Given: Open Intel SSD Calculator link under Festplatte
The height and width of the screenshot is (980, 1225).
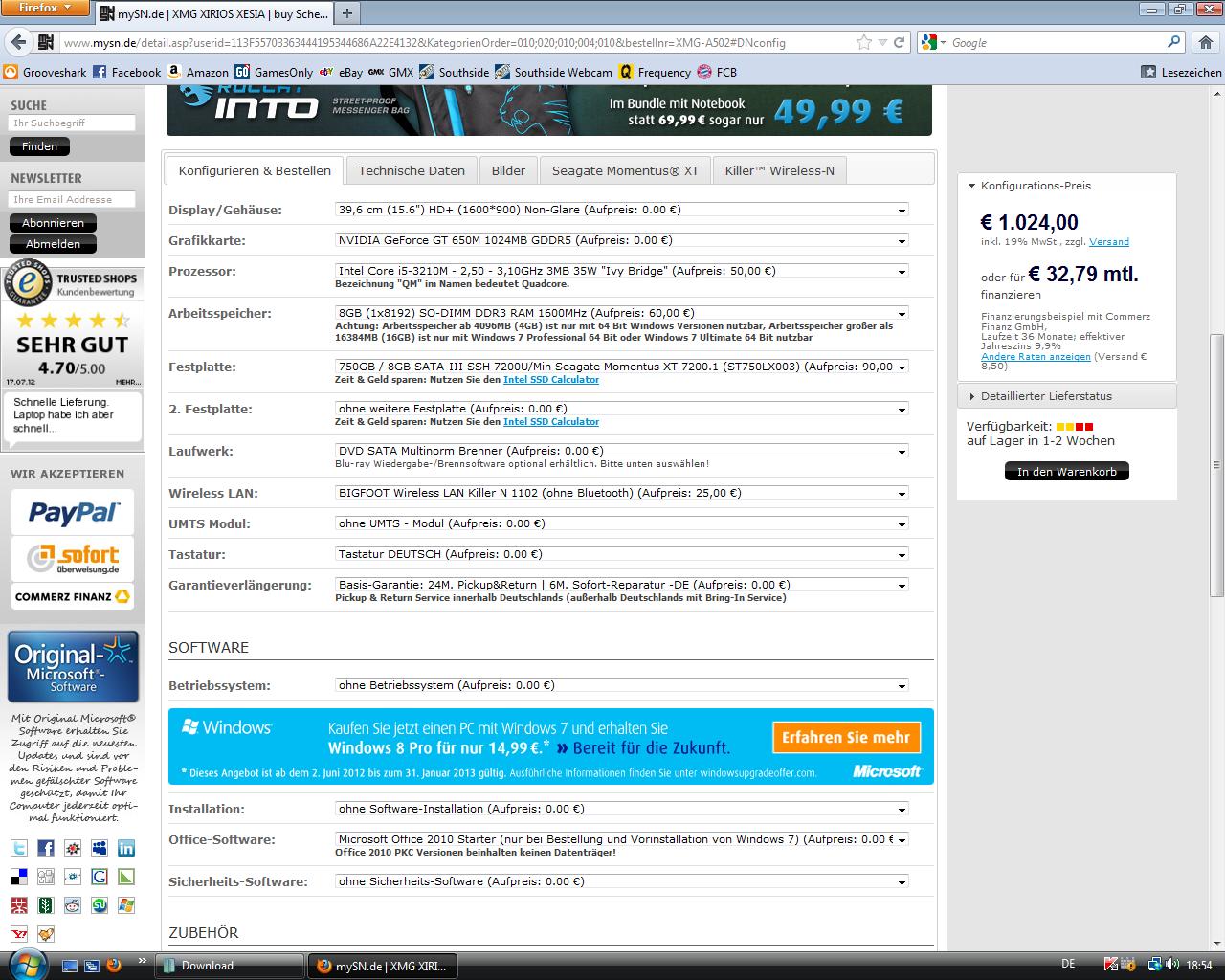Looking at the screenshot, I should point(551,380).
